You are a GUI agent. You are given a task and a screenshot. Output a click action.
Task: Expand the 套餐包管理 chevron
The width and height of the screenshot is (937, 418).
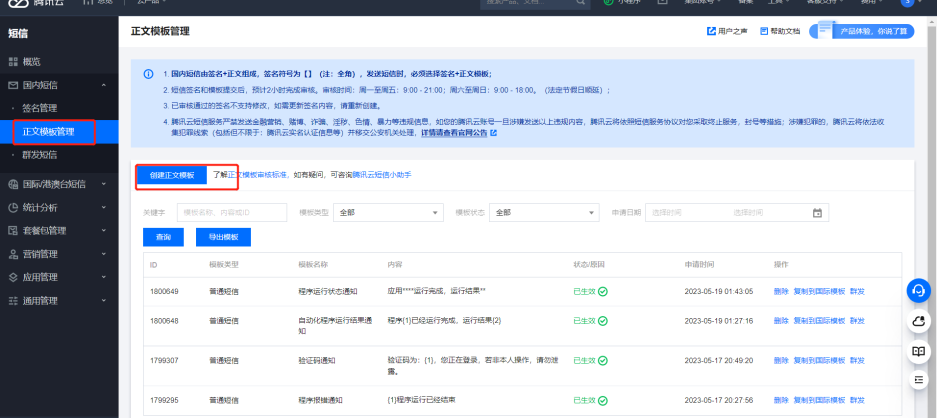(104, 231)
